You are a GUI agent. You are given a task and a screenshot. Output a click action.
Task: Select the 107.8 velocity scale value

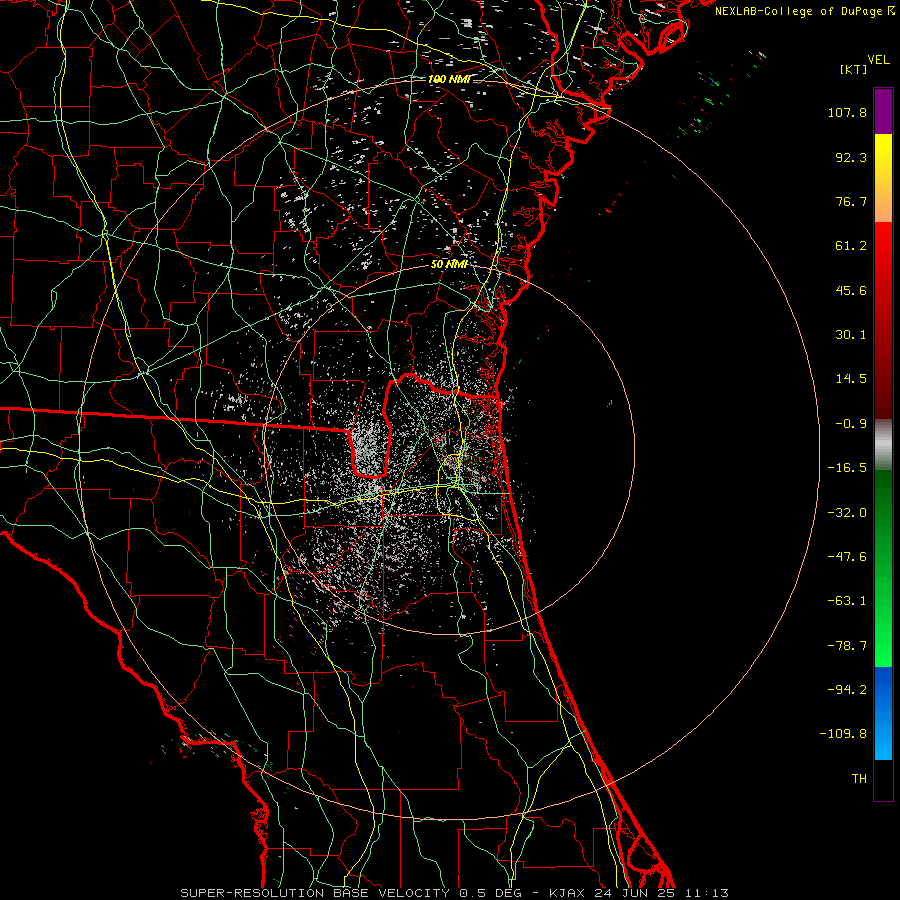coord(847,112)
